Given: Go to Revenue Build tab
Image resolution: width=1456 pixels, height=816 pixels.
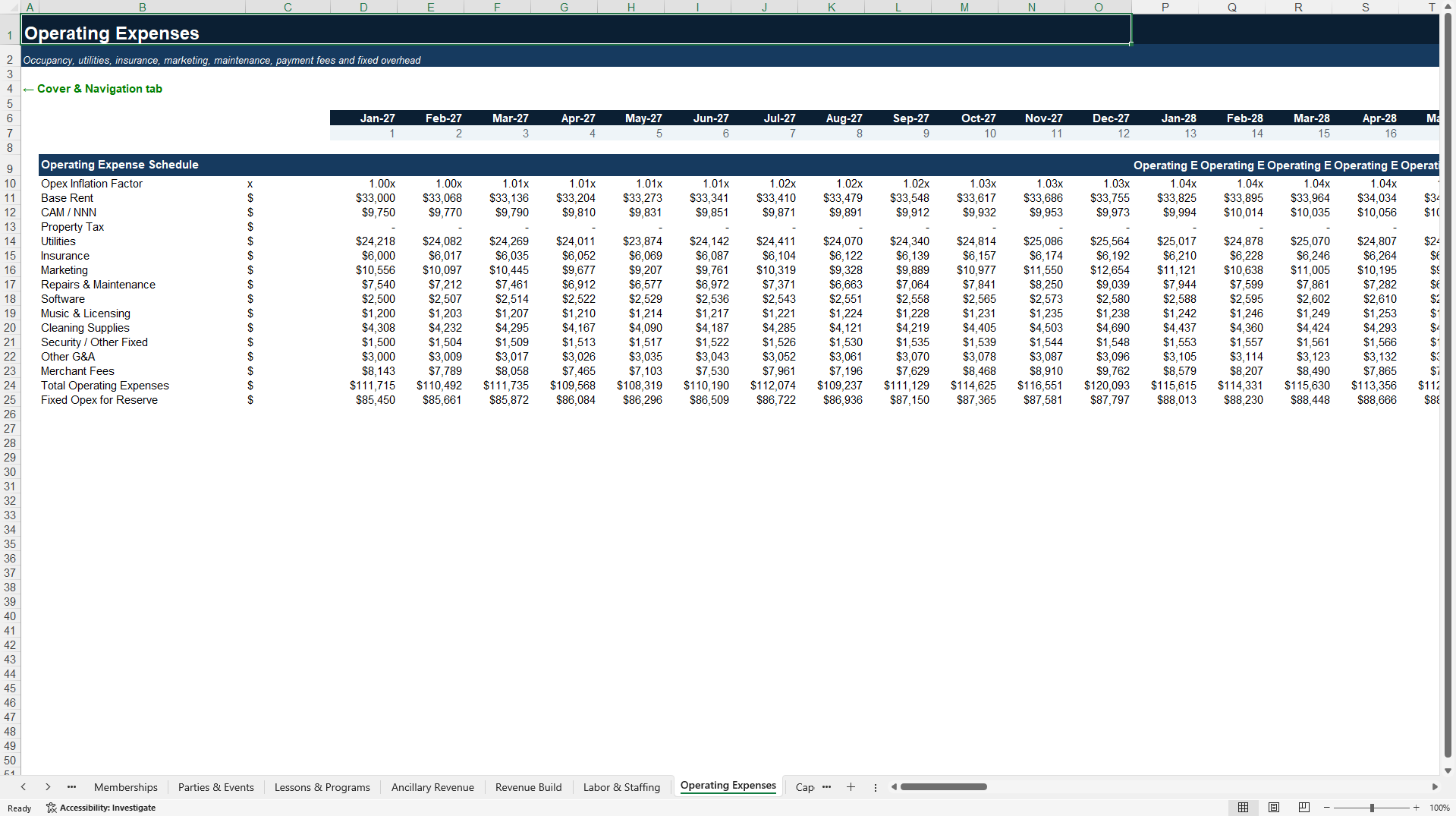Looking at the screenshot, I should 529,787.
